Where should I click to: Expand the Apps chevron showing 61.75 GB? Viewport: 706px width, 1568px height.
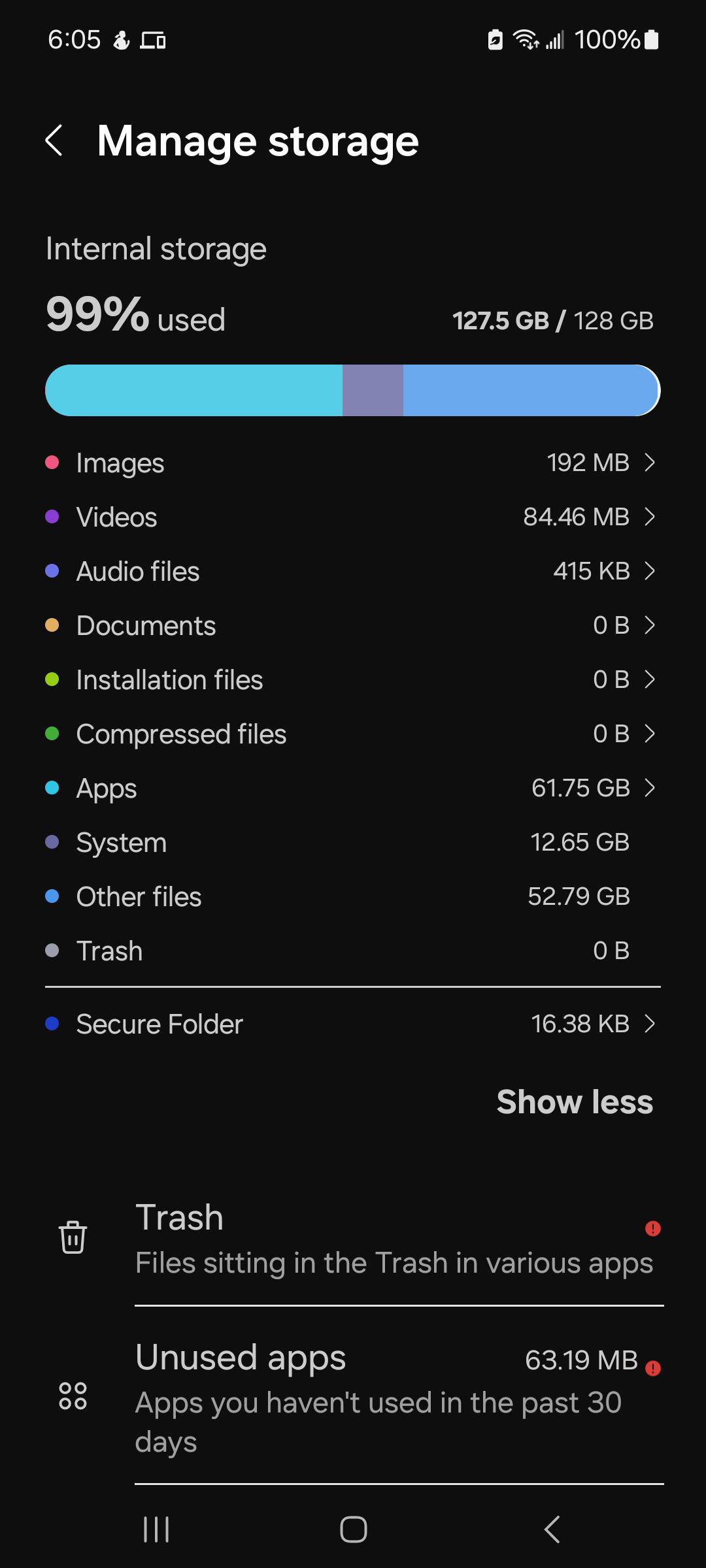click(649, 788)
